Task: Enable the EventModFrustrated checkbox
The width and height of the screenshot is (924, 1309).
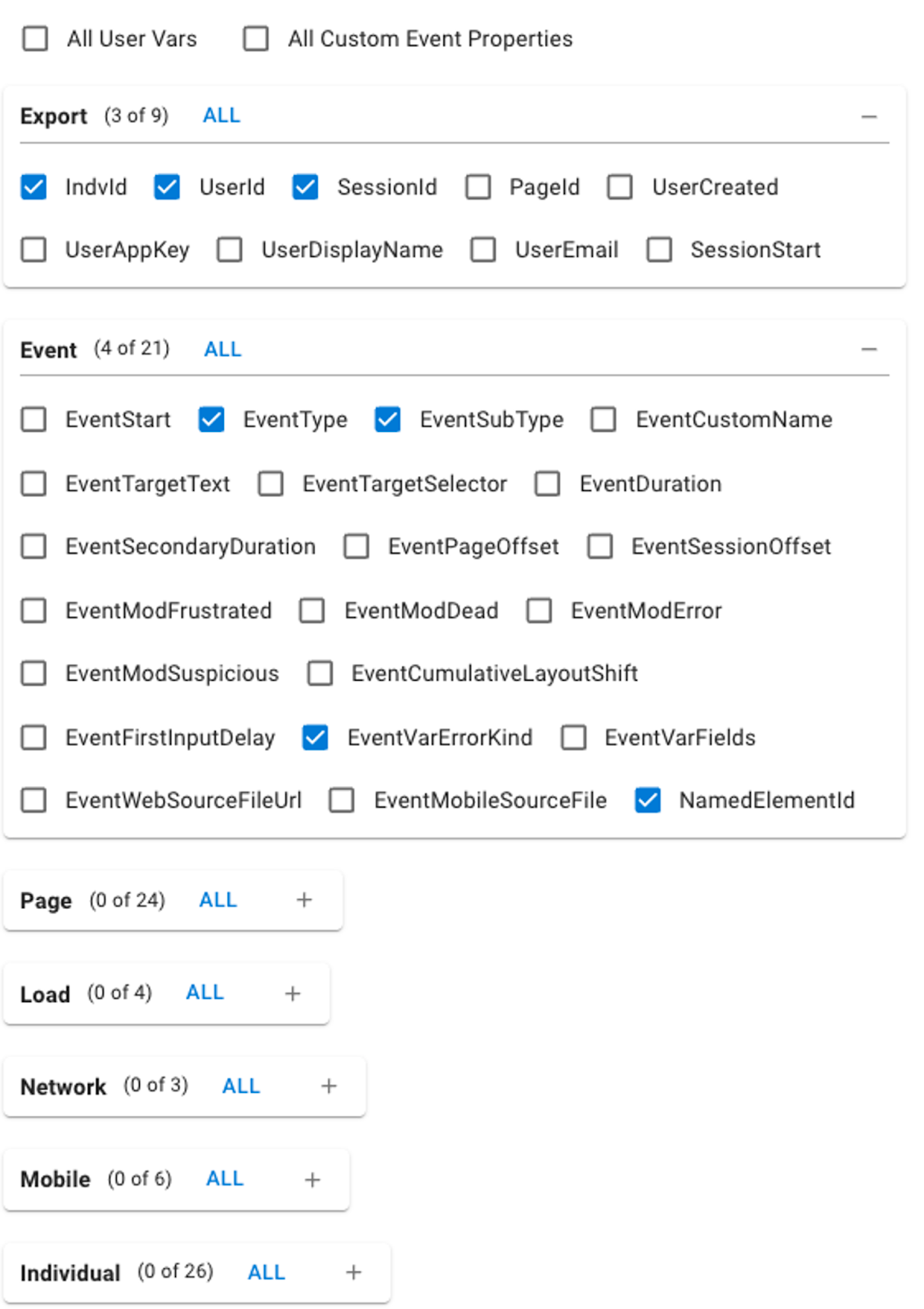Action: 34,610
